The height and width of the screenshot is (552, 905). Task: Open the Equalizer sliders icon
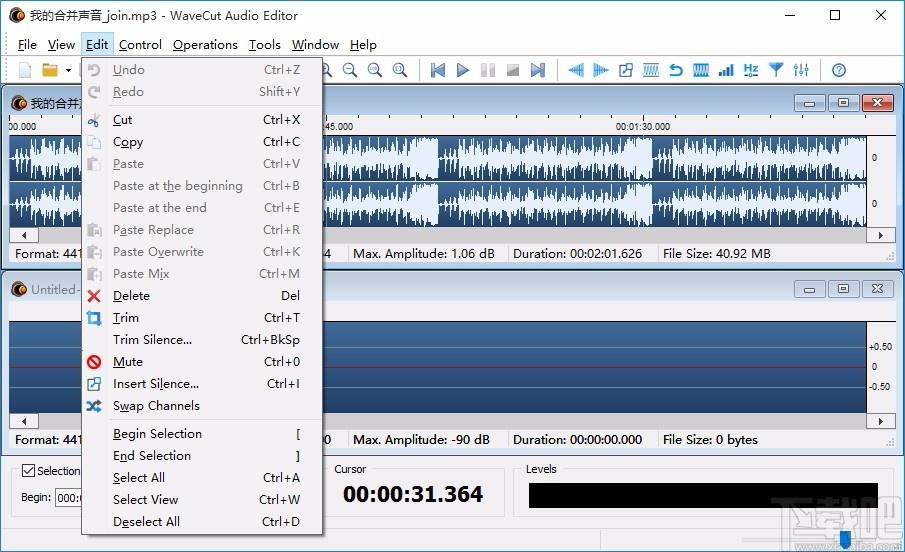click(801, 70)
